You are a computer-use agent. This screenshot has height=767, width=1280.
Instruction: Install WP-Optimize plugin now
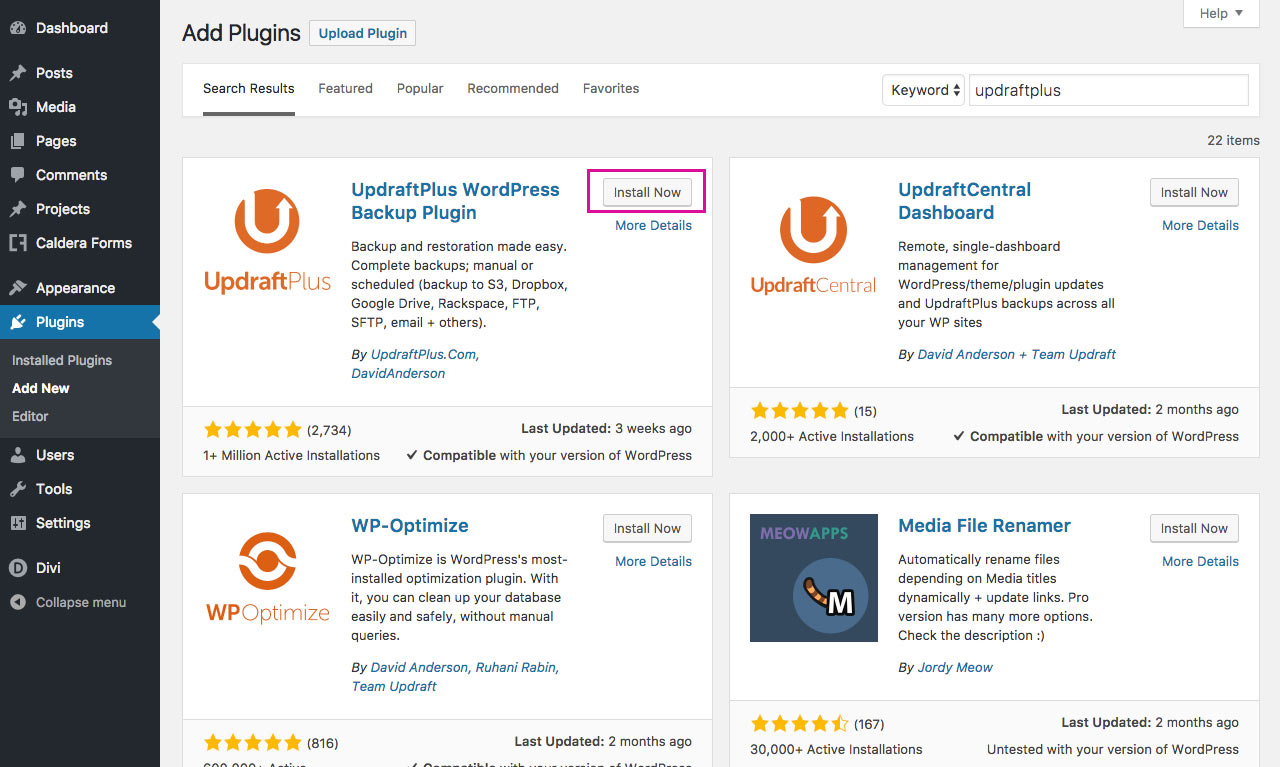click(647, 528)
